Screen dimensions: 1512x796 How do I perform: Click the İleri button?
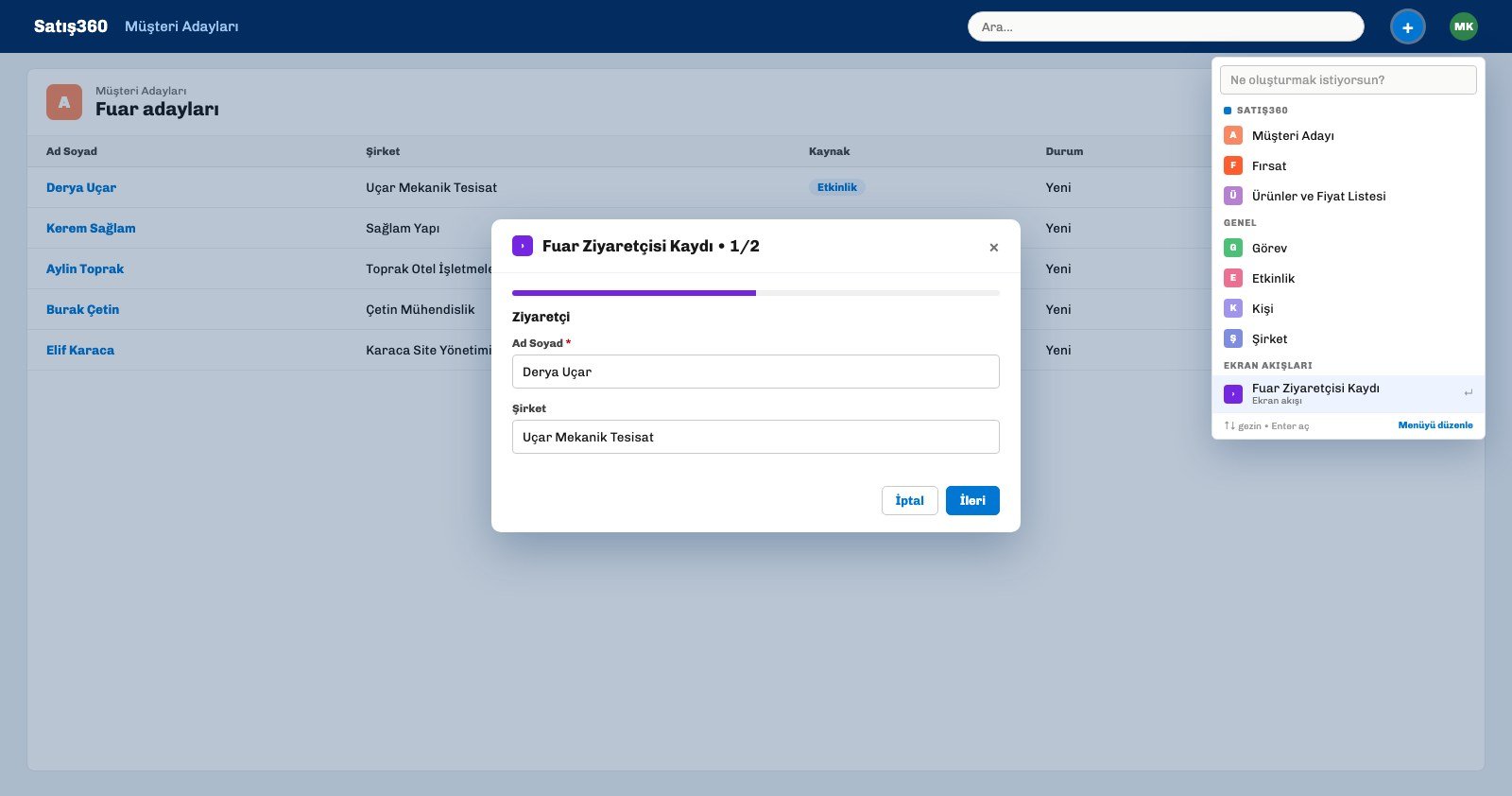(x=972, y=500)
